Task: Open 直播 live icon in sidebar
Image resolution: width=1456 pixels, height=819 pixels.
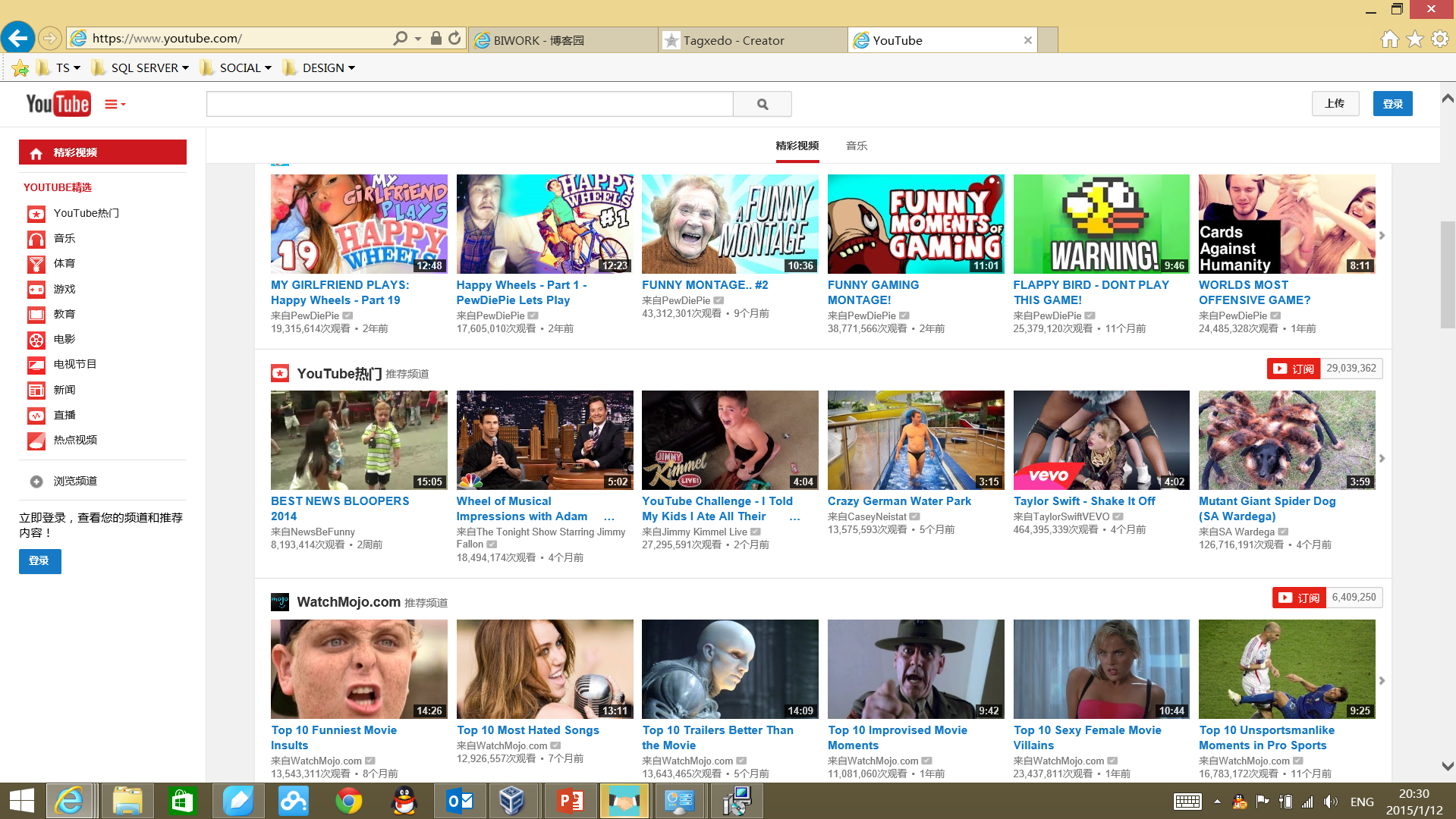Action: 36,416
